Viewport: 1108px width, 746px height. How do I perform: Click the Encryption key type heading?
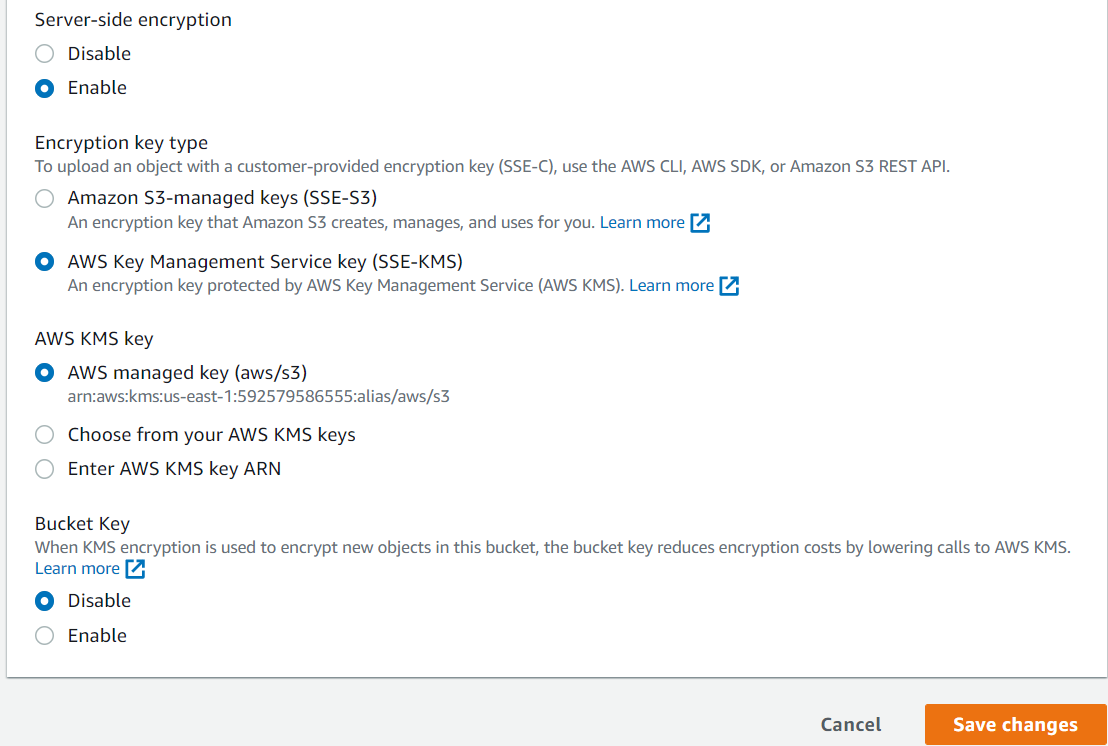coord(120,143)
